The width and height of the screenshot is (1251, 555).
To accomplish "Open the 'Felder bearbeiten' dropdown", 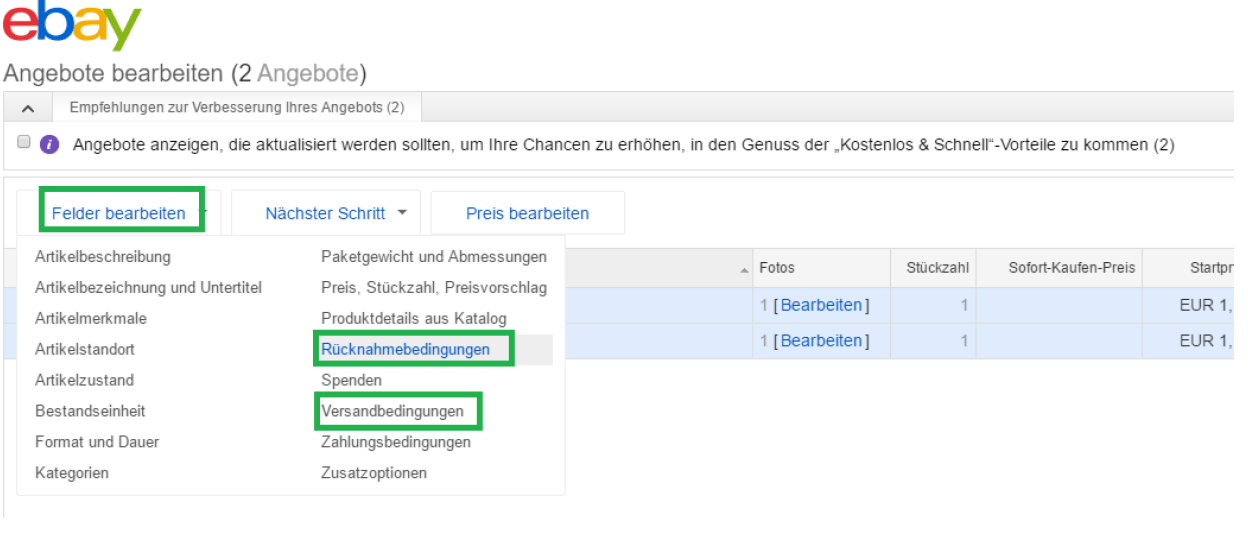I will 119,213.
